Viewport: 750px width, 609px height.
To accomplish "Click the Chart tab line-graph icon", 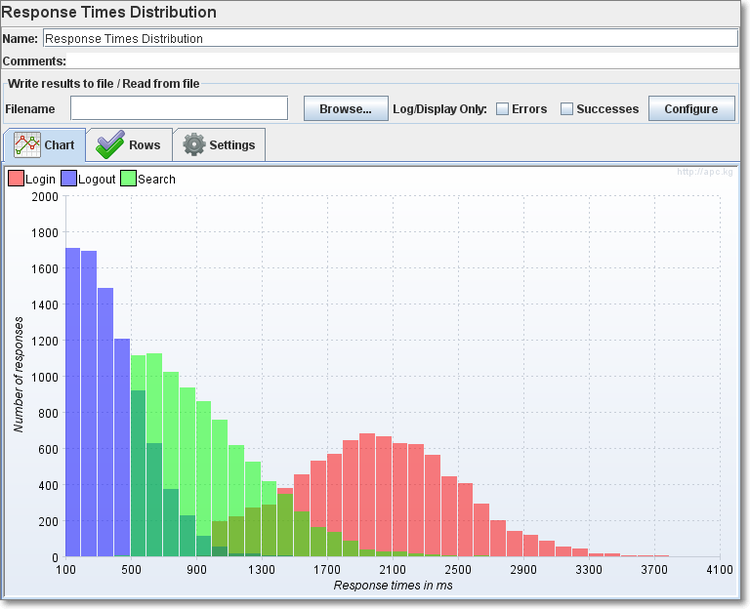I will pos(26,145).
